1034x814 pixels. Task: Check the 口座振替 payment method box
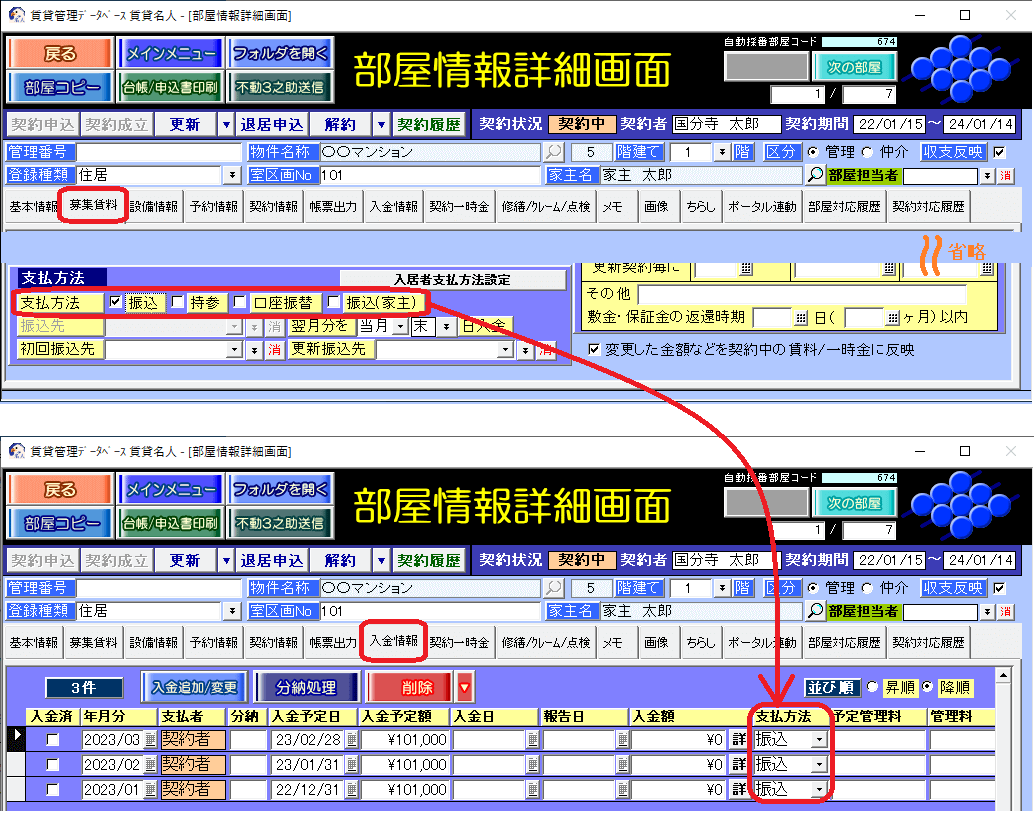(x=239, y=302)
